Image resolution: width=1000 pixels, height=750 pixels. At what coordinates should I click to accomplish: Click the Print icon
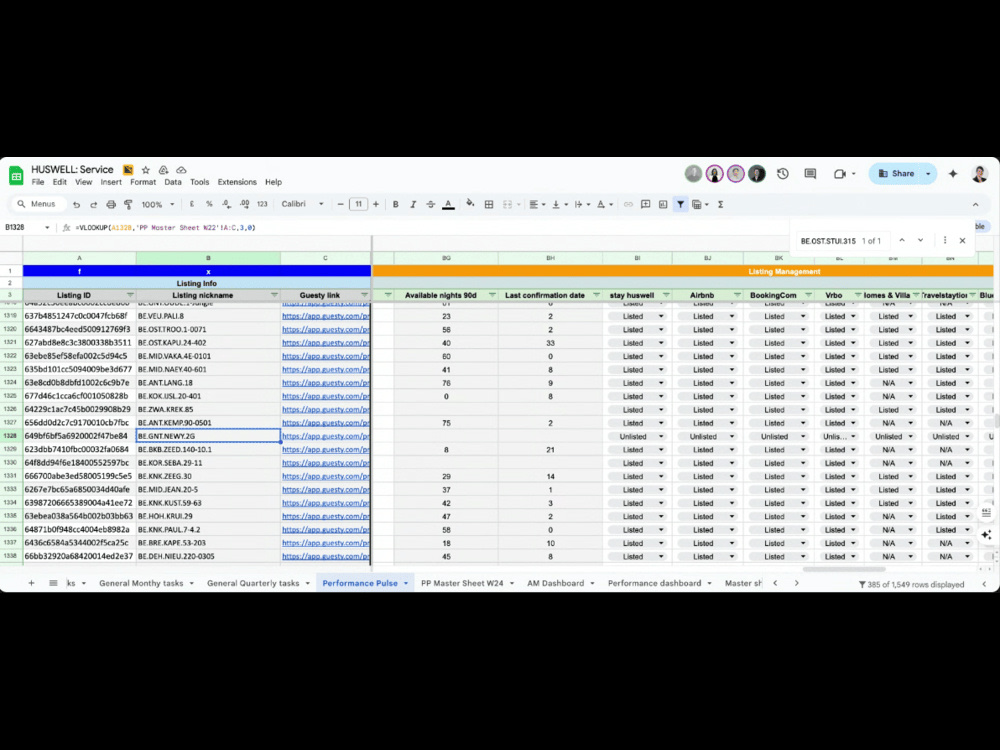pos(111,205)
